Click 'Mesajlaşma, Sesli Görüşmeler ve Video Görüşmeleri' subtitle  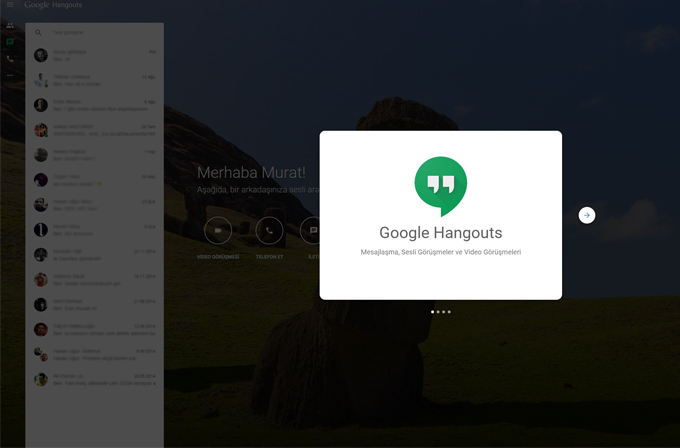point(441,252)
